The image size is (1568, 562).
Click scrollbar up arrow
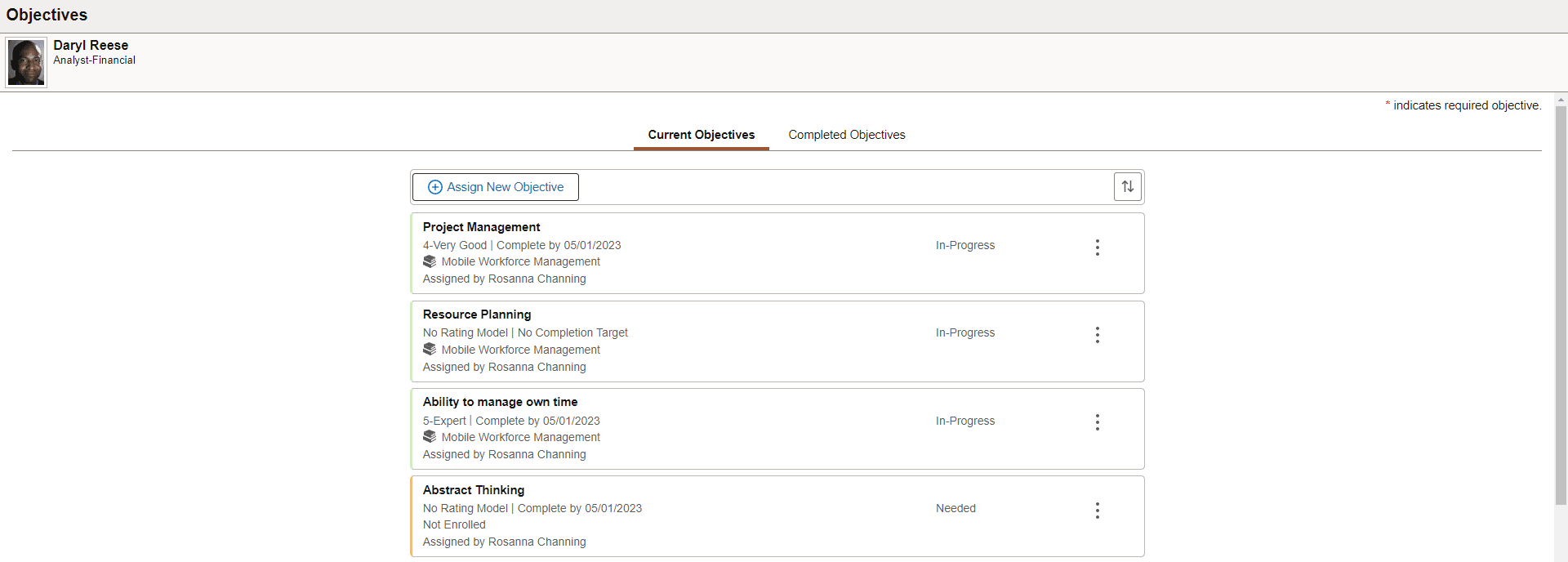point(1561,100)
